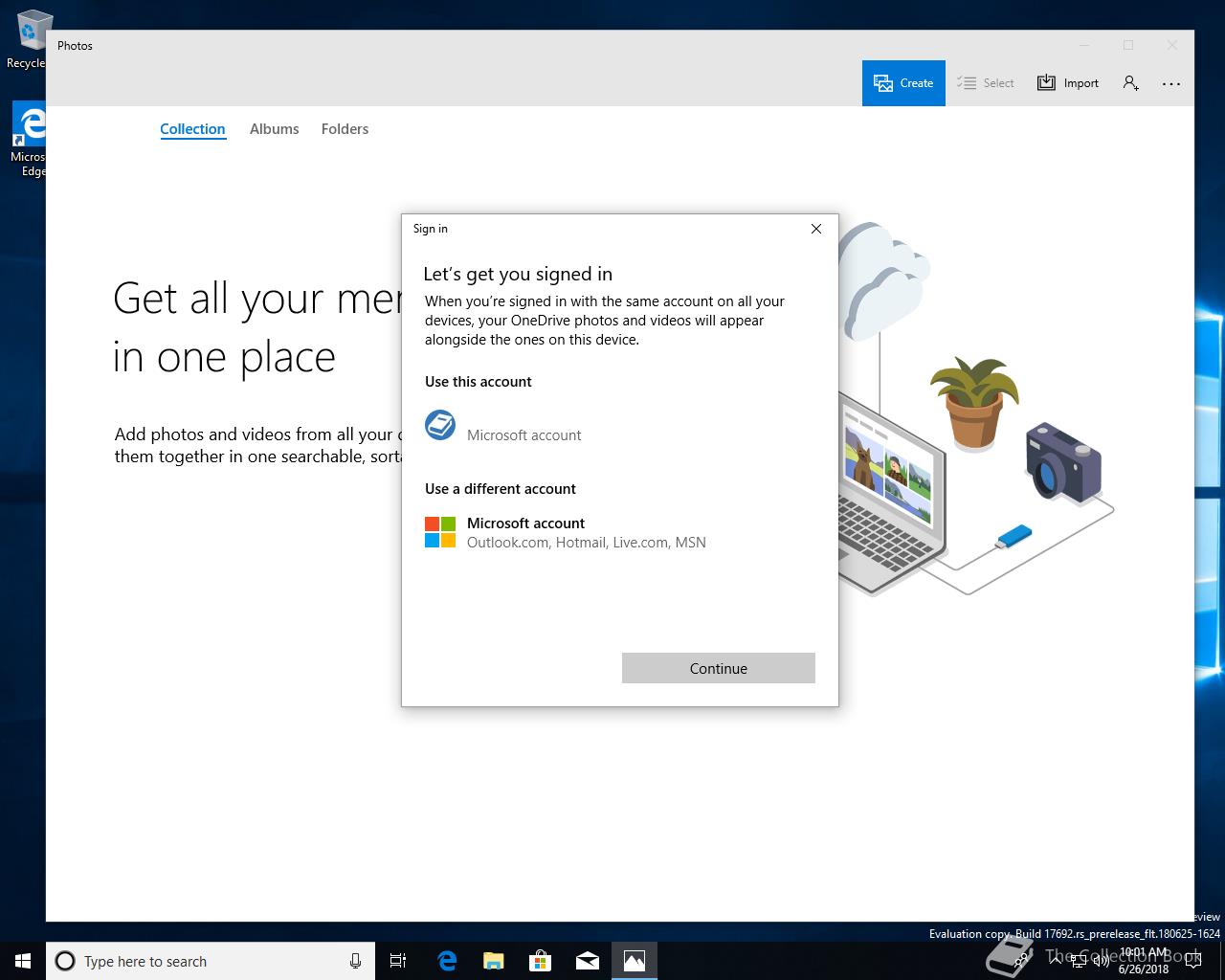This screenshot has height=980, width=1225.
Task: Click the Cortana microphone icon
Action: click(x=355, y=961)
